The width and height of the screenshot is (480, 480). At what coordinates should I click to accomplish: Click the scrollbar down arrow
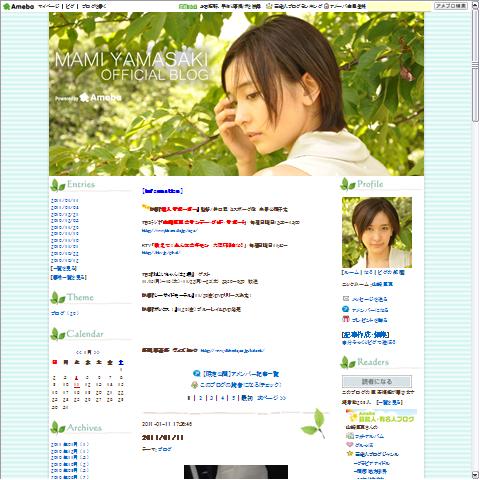[x=475, y=475]
